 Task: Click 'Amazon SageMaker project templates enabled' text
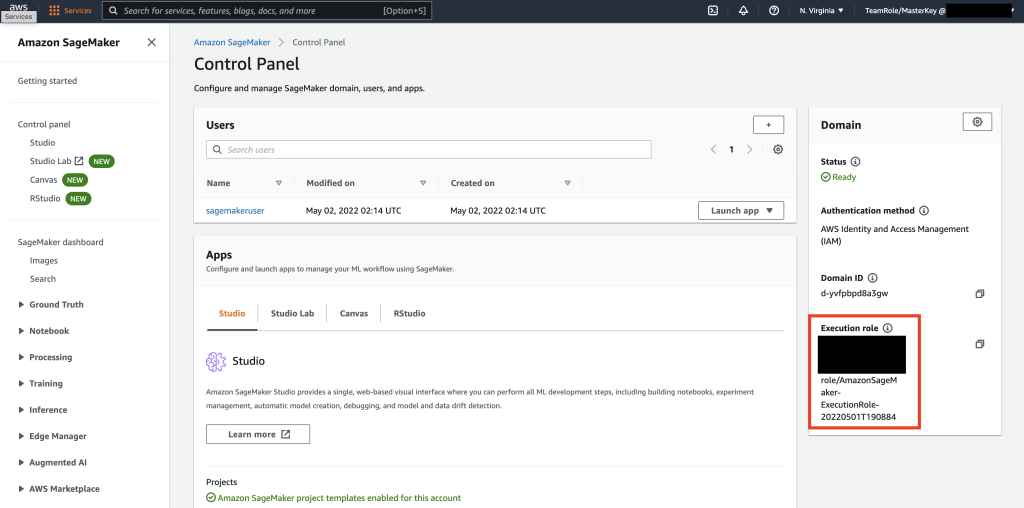[339, 498]
